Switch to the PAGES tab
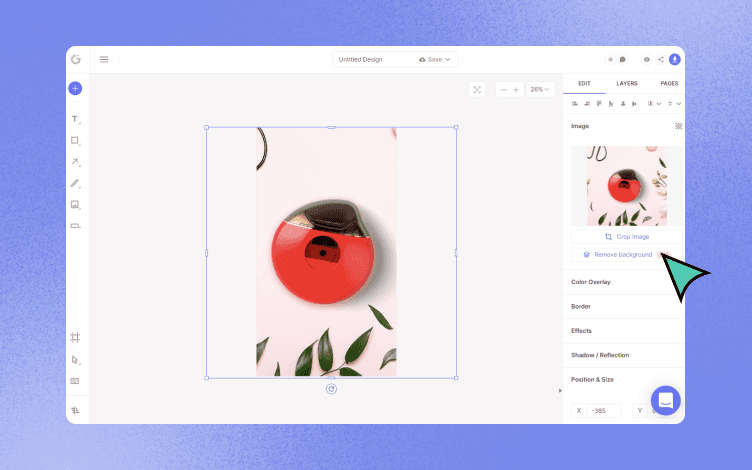The image size is (752, 470). (x=669, y=83)
